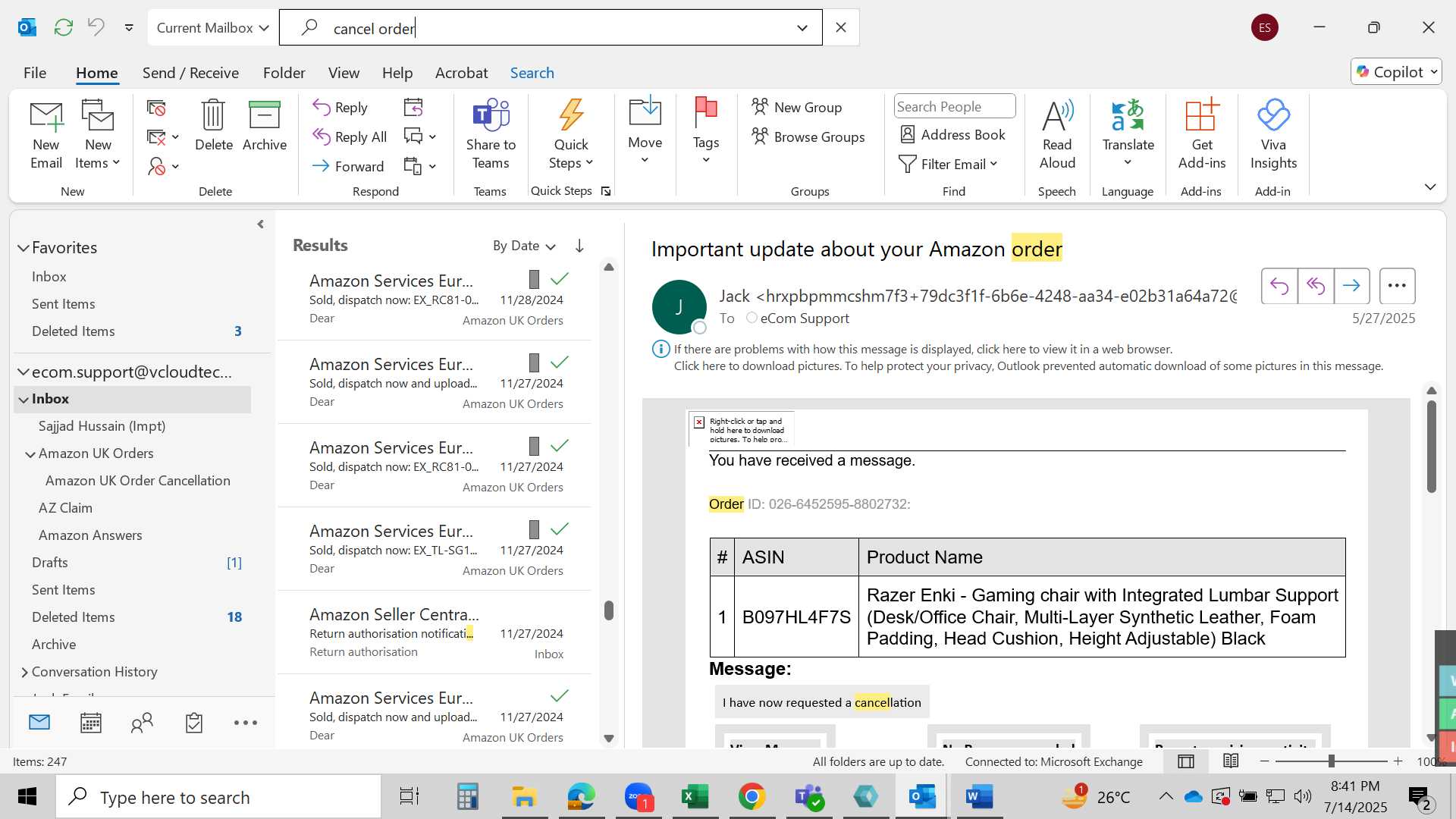Click the Meeting reply icon
1456x819 pixels.
tap(413, 108)
